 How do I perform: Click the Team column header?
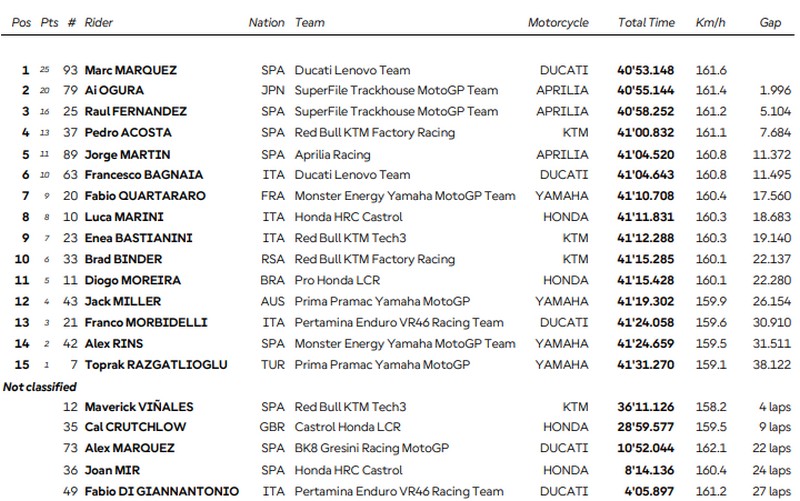(309, 22)
